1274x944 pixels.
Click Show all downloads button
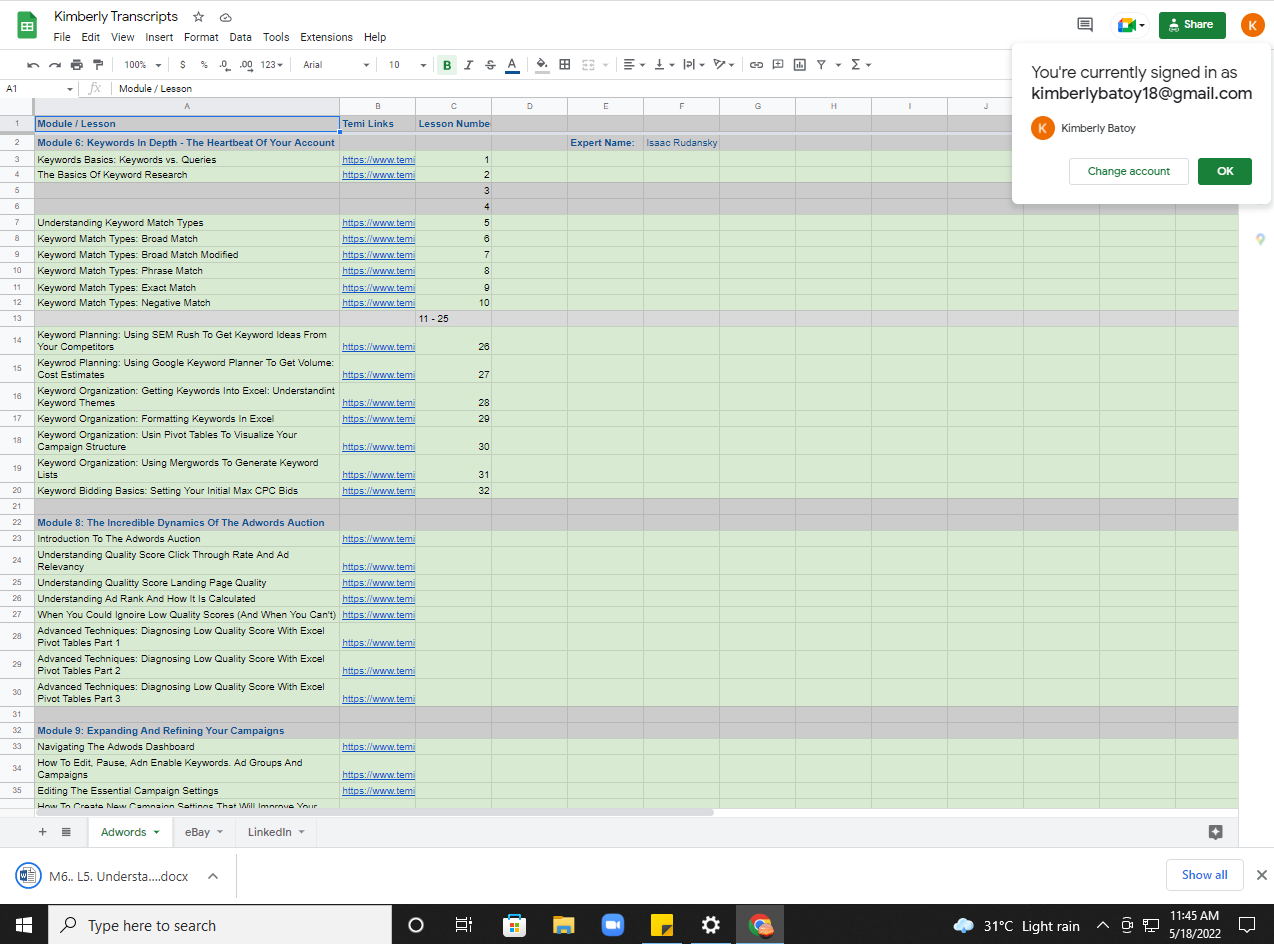(1204, 875)
